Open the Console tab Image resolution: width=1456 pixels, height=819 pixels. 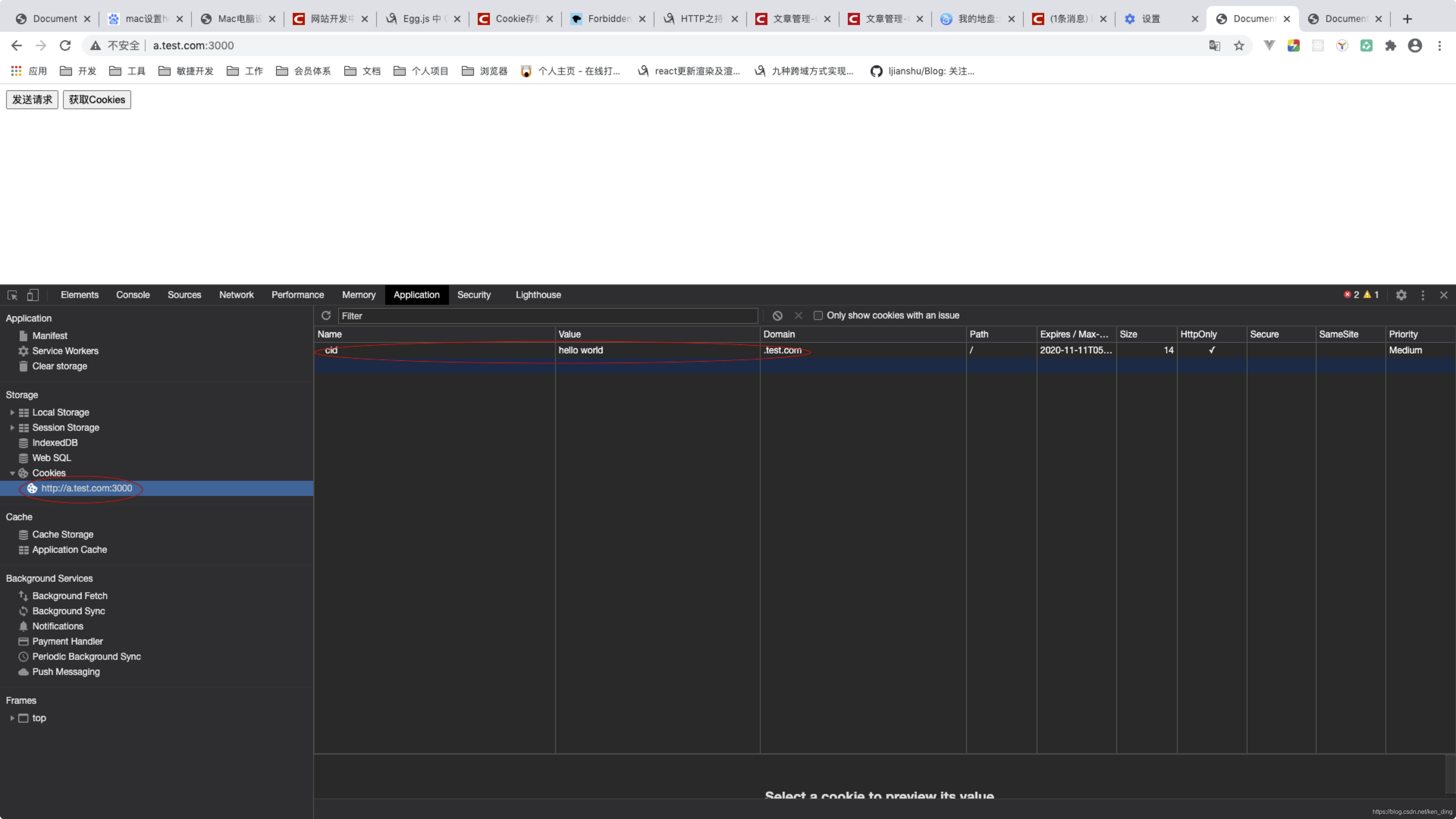(133, 295)
